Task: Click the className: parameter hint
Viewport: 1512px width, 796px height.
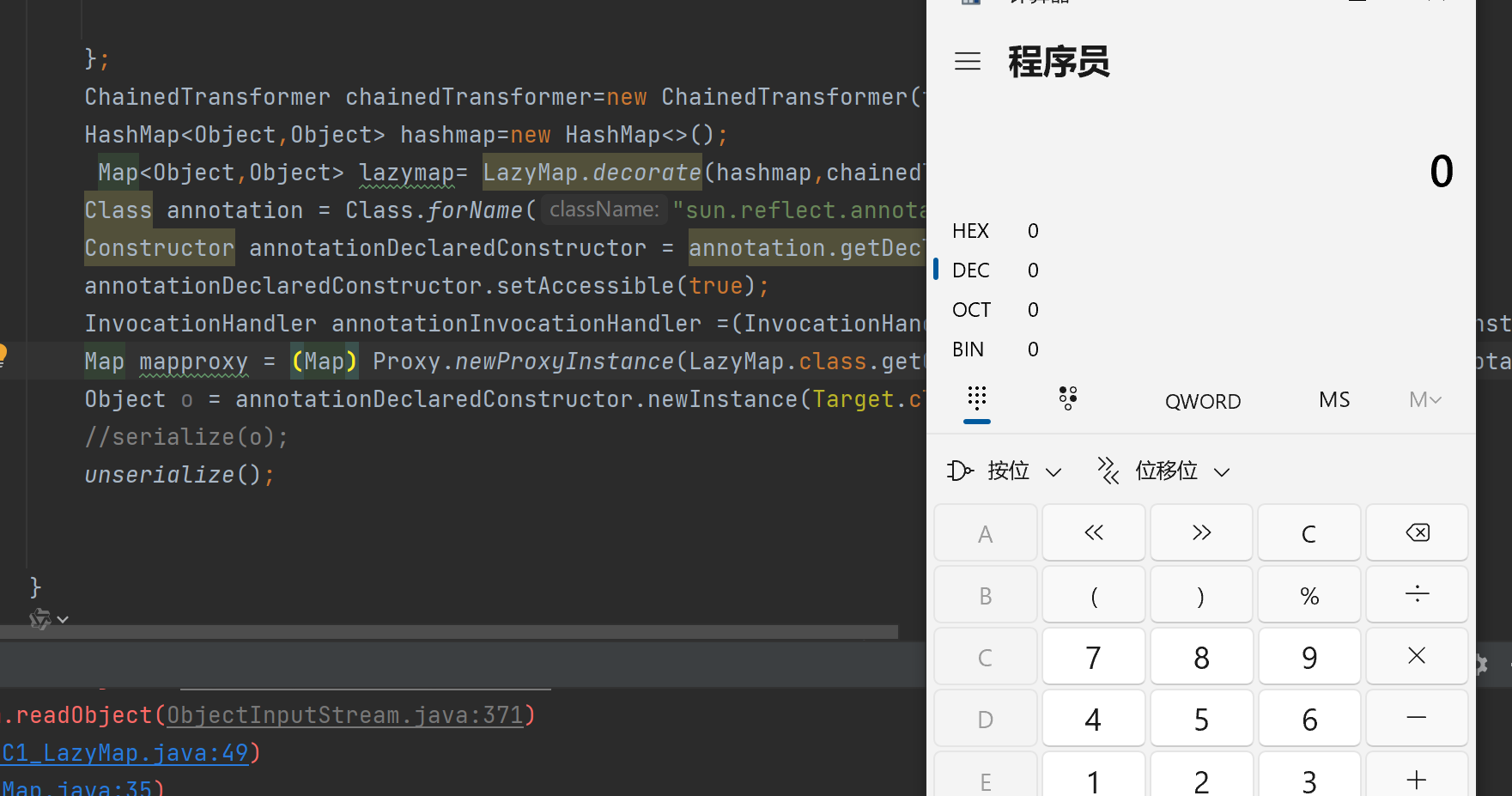Action: (604, 210)
